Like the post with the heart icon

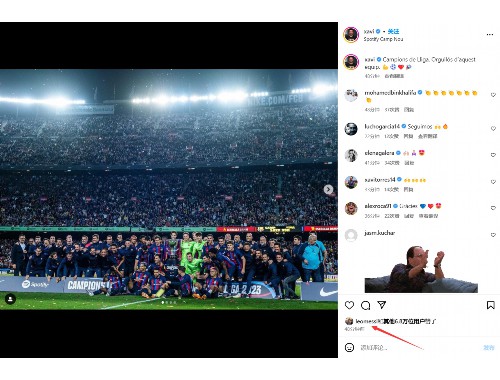[349, 305]
